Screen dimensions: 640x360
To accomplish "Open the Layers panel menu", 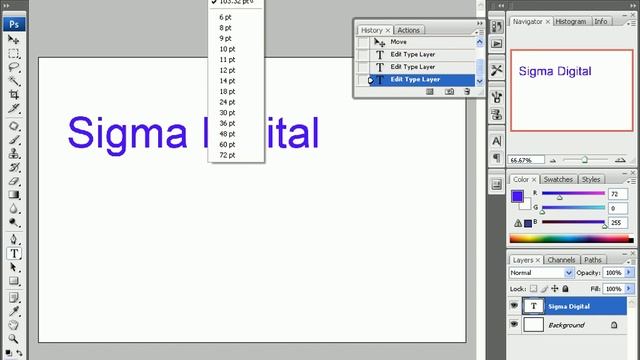I will coord(631,261).
